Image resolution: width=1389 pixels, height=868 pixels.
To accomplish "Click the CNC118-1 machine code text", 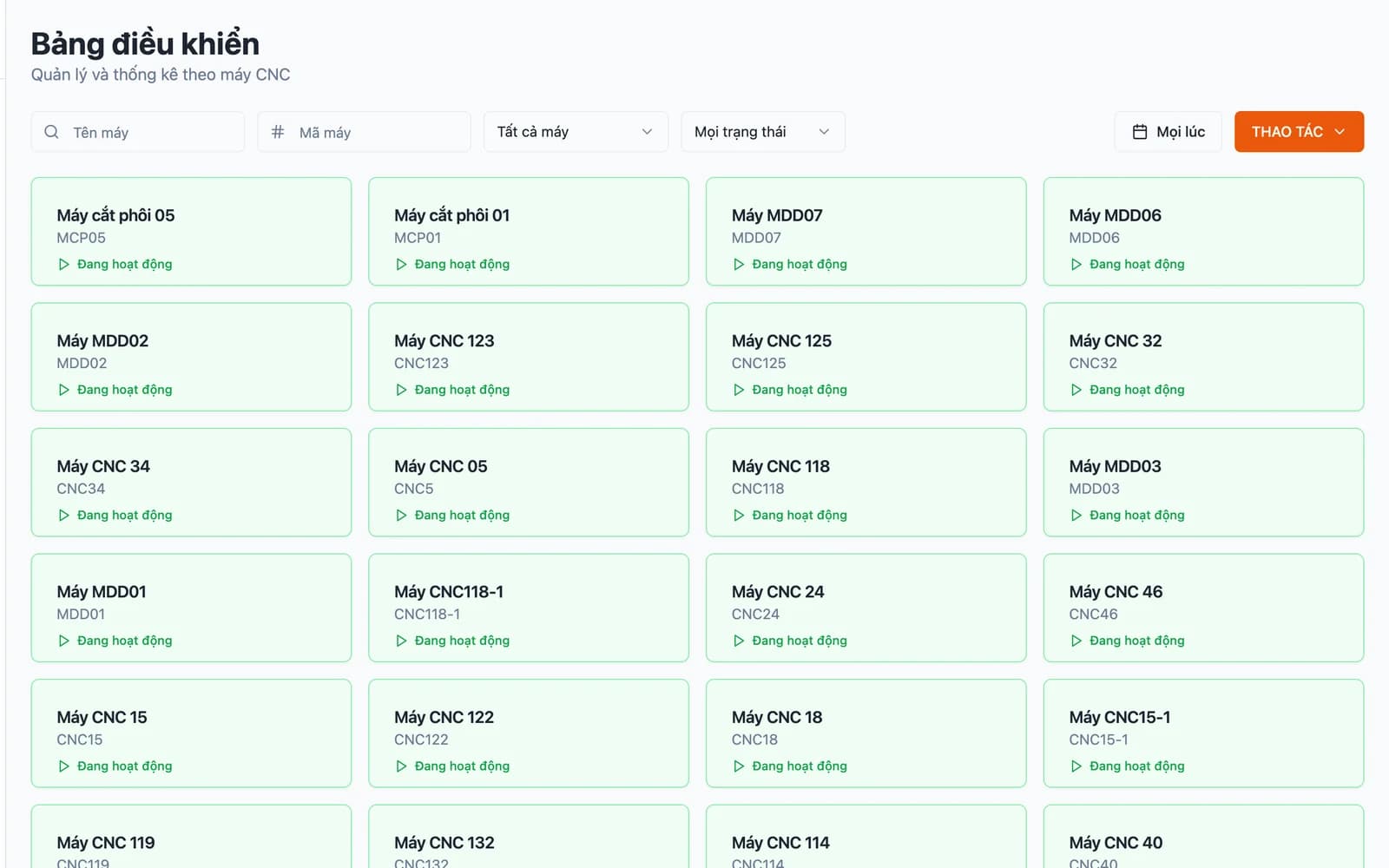I will click(x=427, y=615).
